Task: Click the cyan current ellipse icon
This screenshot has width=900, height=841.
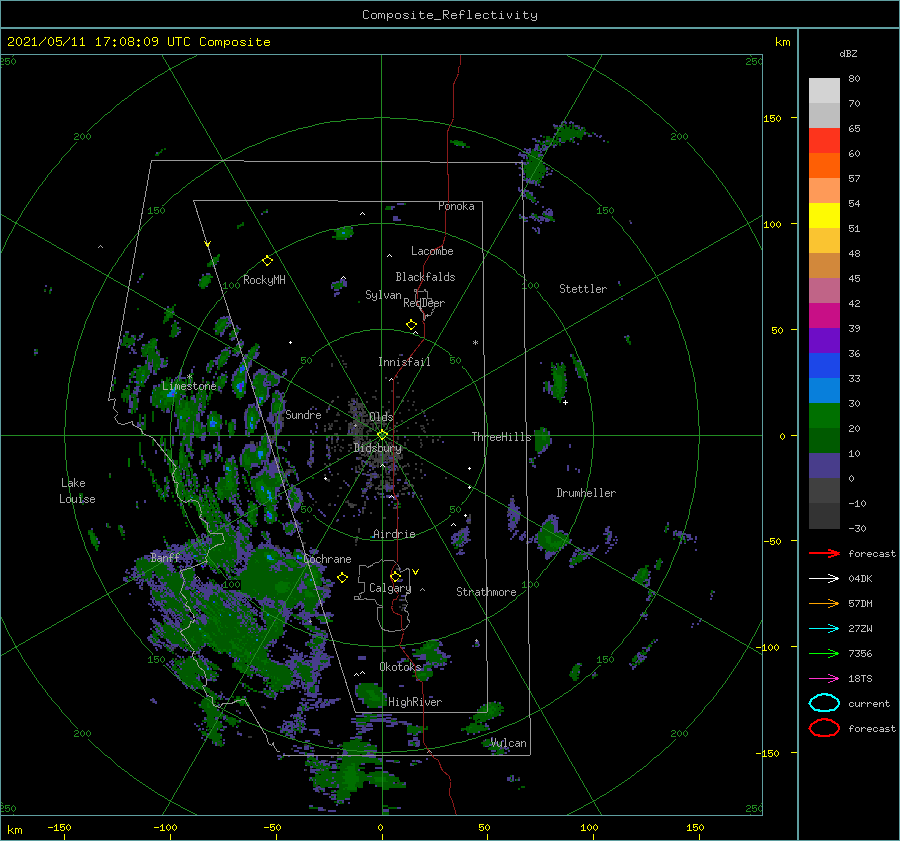Action: pos(824,703)
